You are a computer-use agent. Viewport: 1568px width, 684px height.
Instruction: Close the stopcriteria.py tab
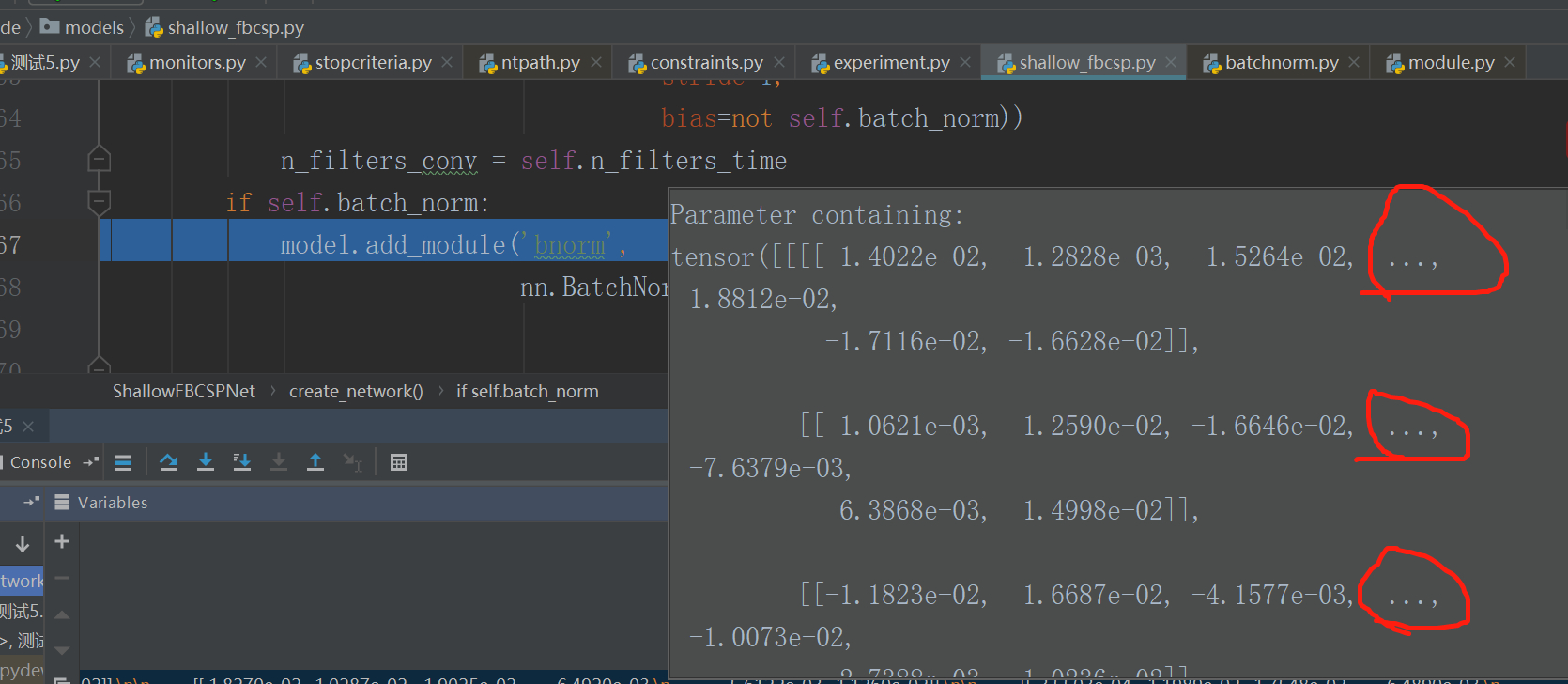[447, 62]
